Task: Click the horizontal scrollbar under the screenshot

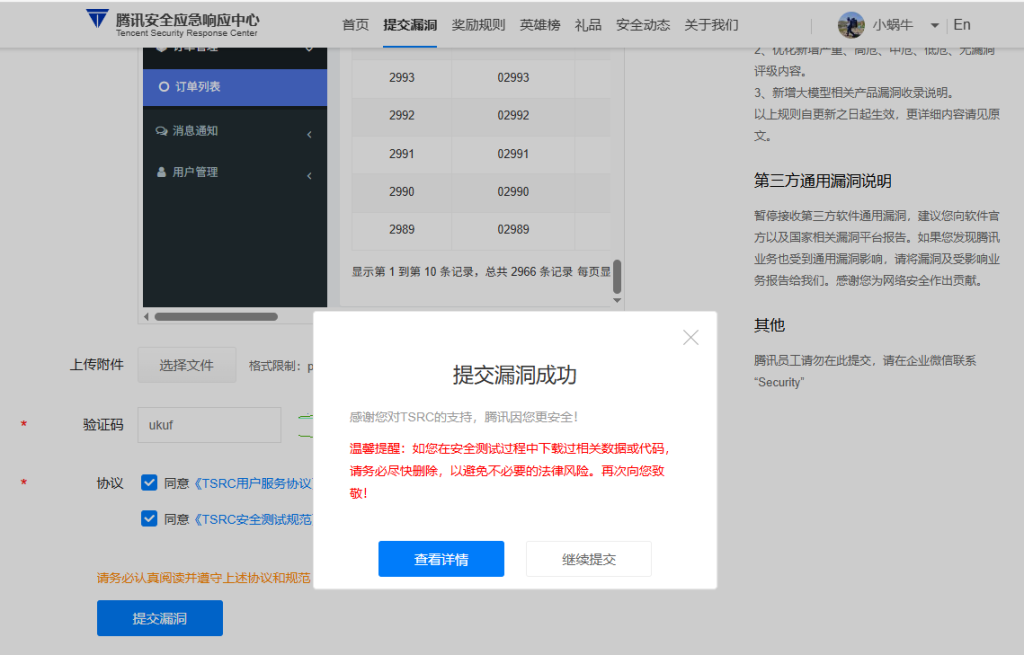Action: click(x=215, y=317)
